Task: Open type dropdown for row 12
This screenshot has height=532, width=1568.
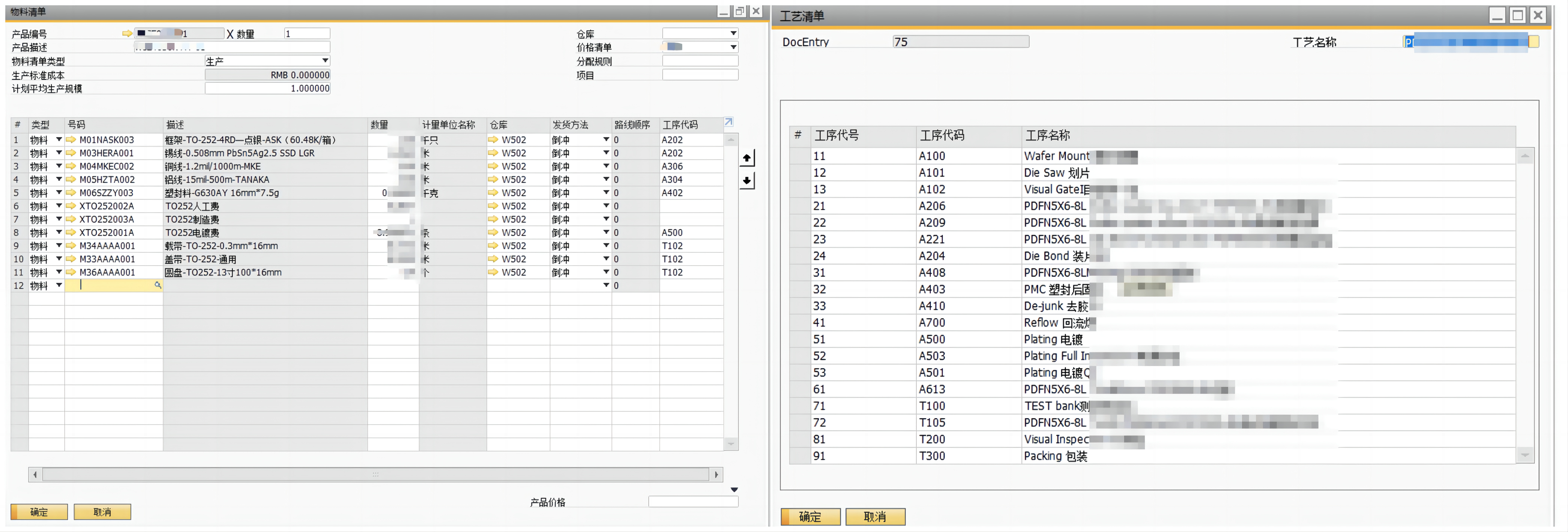Action: coord(59,285)
